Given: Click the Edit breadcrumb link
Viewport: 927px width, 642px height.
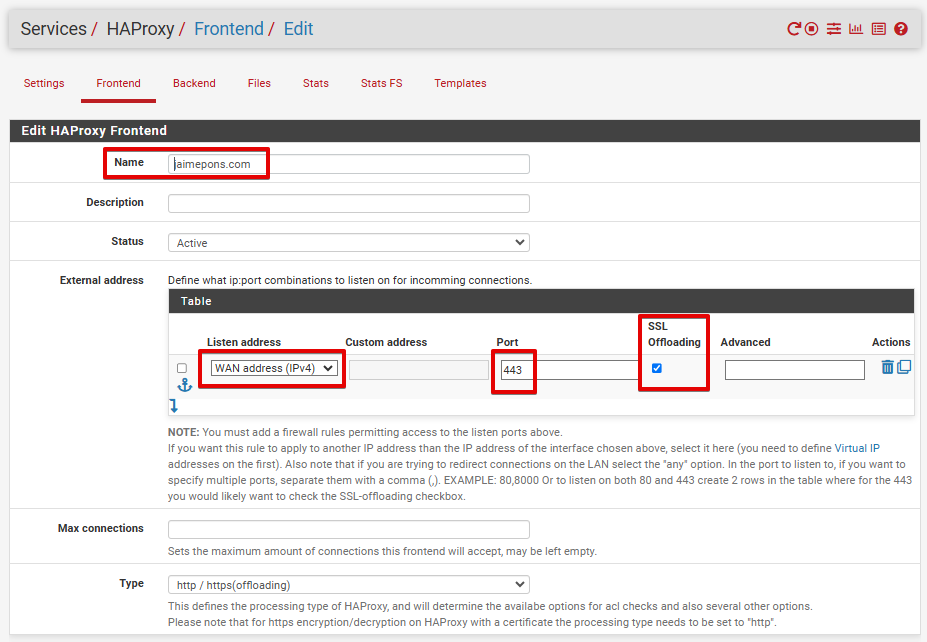Looking at the screenshot, I should pos(298,29).
